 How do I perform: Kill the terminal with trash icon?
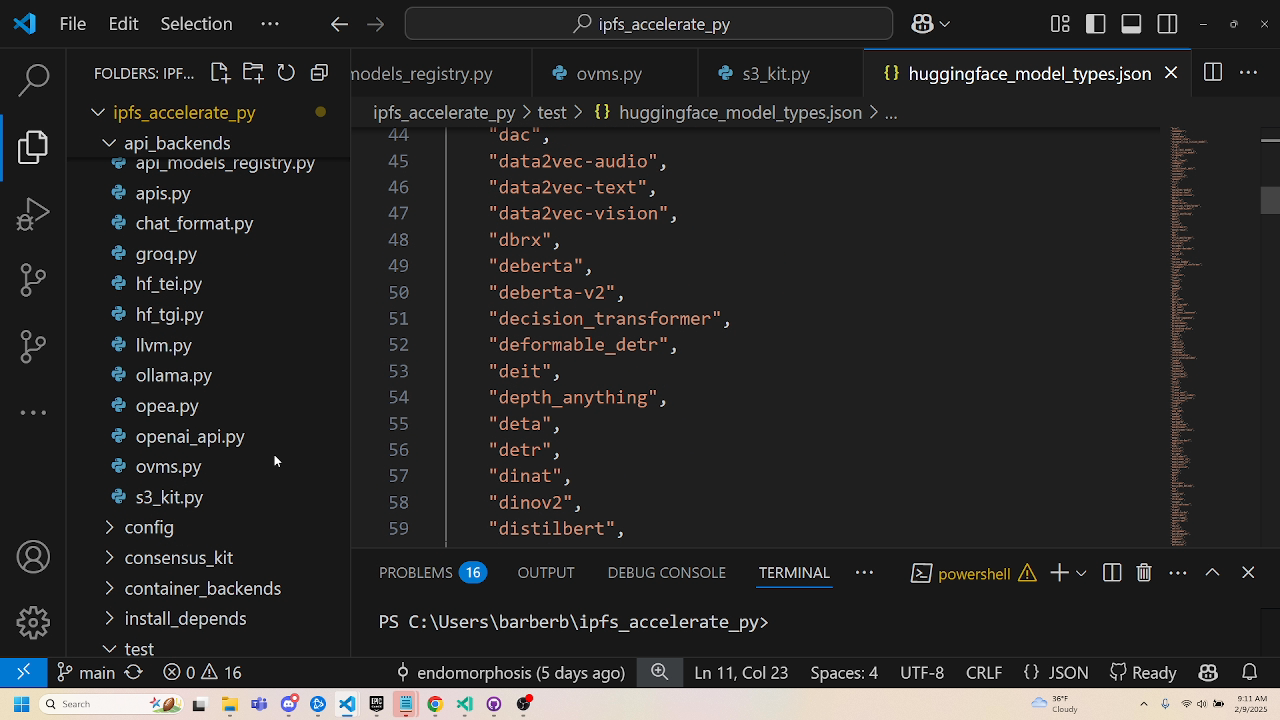1144,573
